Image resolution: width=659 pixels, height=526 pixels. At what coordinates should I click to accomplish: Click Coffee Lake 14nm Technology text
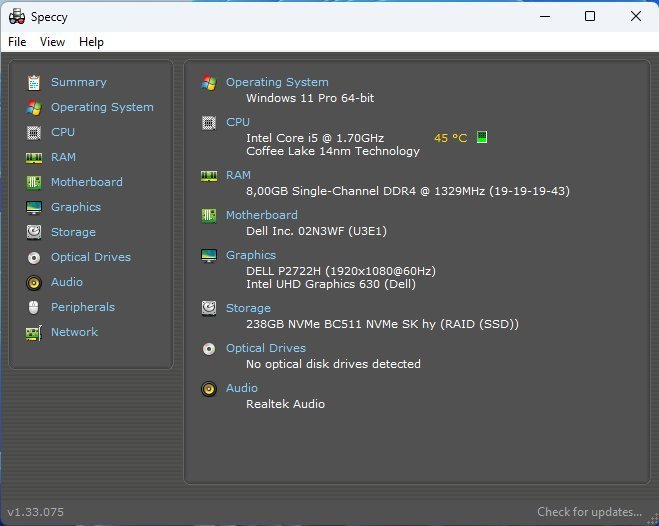point(332,151)
